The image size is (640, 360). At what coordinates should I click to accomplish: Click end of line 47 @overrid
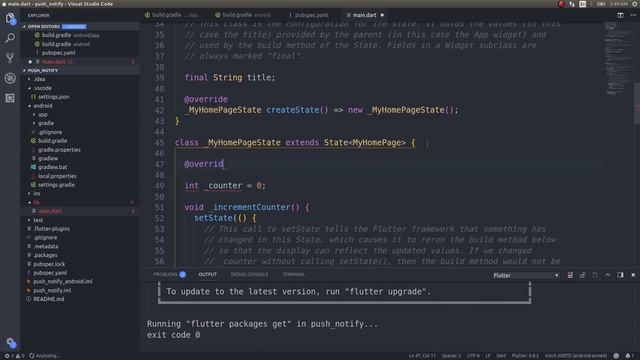(224, 164)
